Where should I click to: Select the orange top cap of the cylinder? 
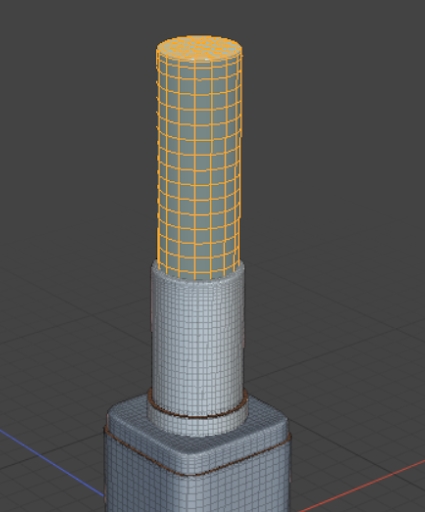pos(199,47)
